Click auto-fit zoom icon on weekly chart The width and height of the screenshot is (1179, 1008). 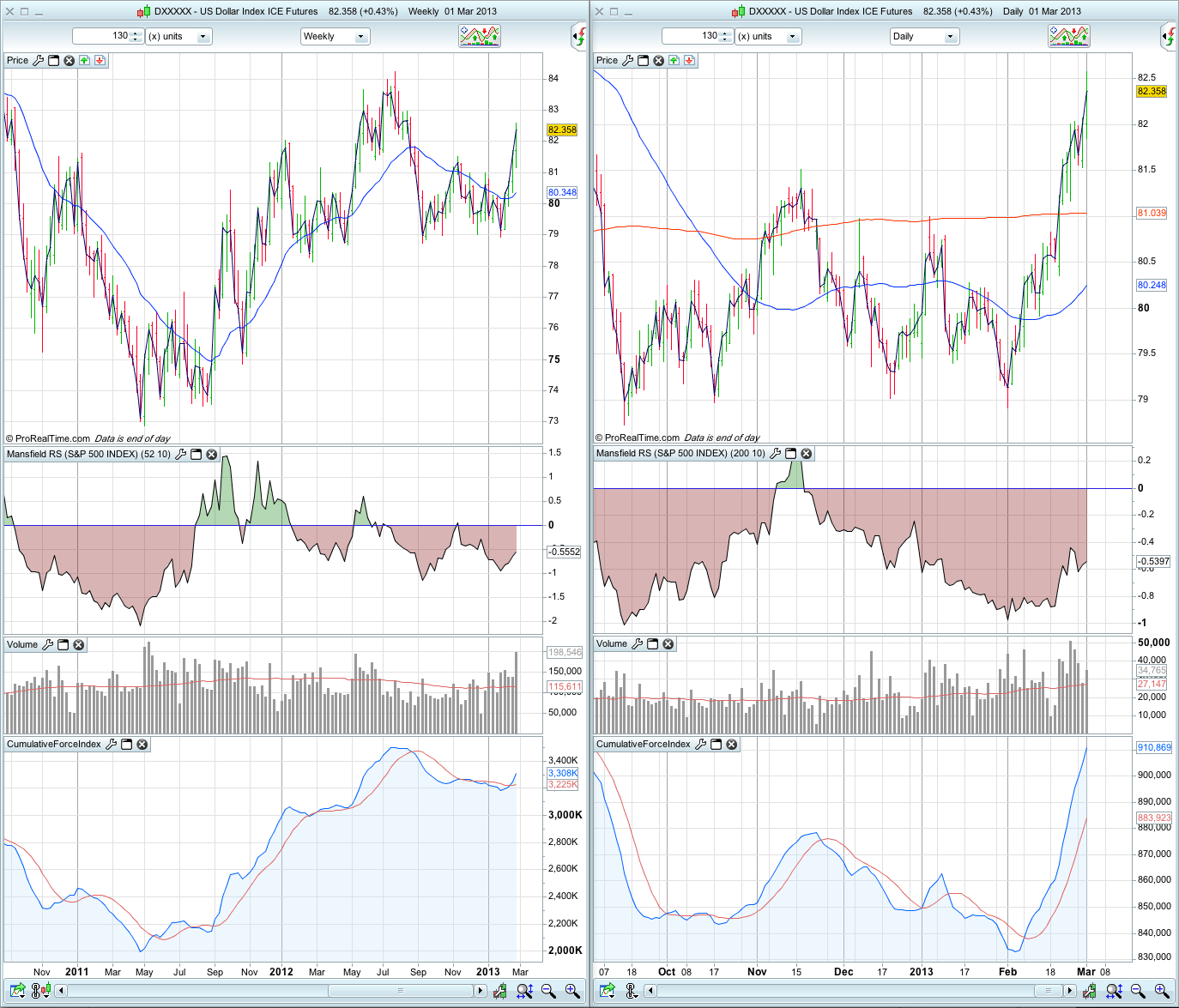pyautogui.click(x=524, y=991)
